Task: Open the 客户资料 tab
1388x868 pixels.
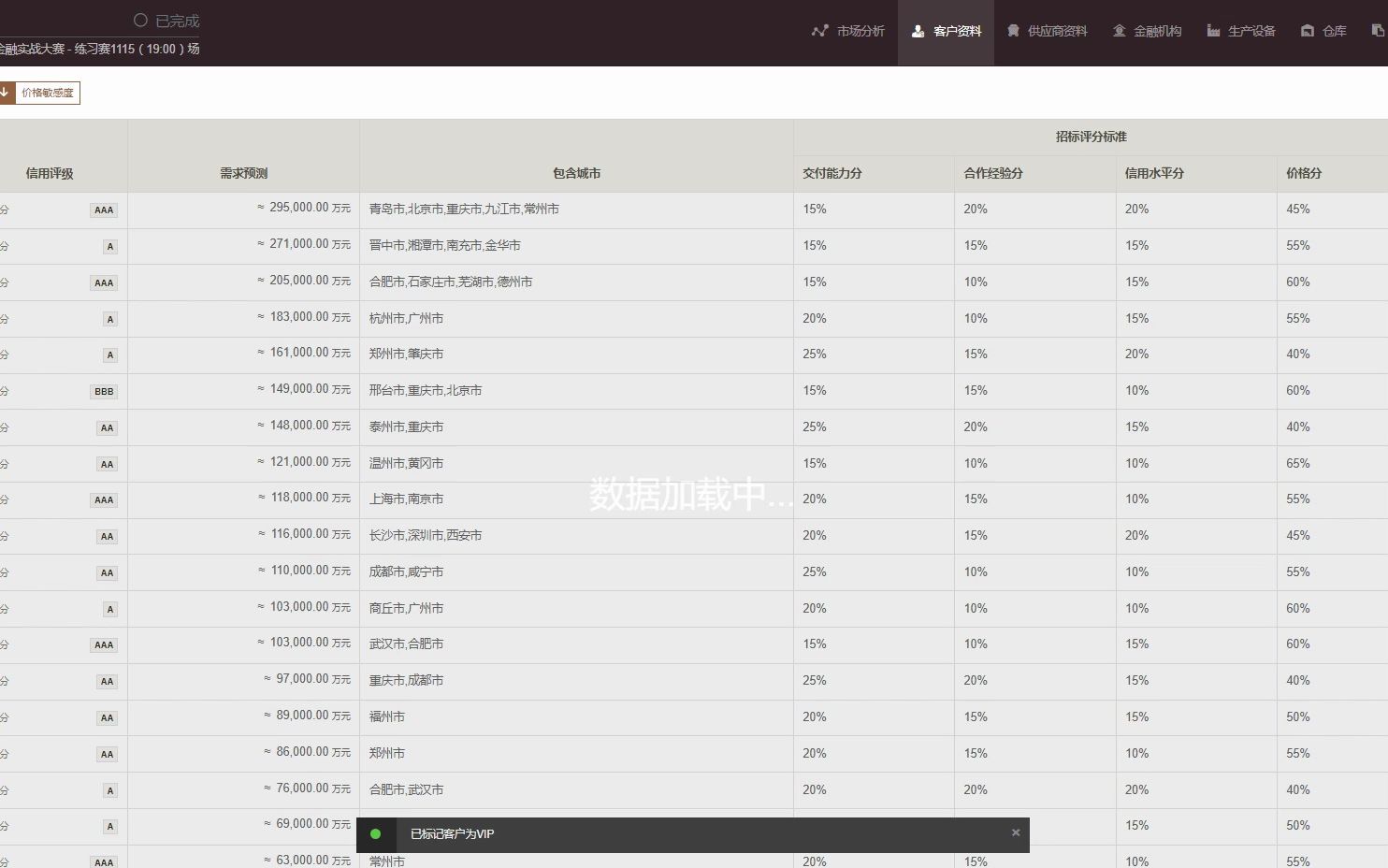Action: pyautogui.click(x=946, y=32)
